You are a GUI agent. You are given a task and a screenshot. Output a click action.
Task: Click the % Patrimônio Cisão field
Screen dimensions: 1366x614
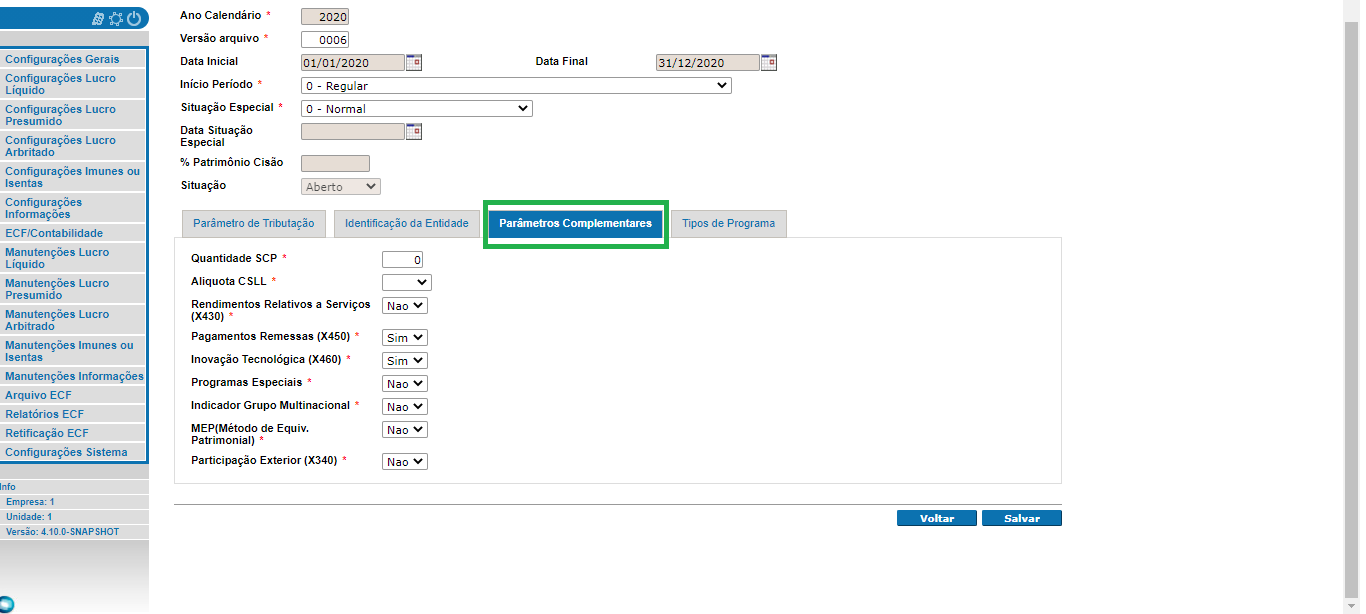coord(335,164)
